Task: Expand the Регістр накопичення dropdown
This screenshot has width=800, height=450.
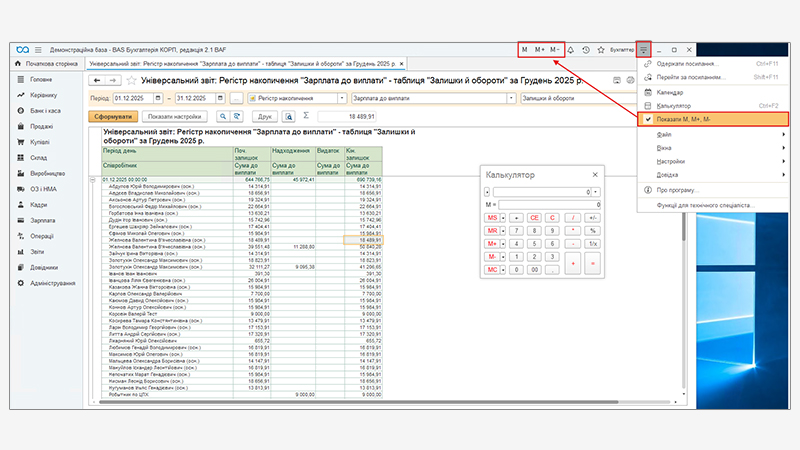Action: tap(342, 99)
